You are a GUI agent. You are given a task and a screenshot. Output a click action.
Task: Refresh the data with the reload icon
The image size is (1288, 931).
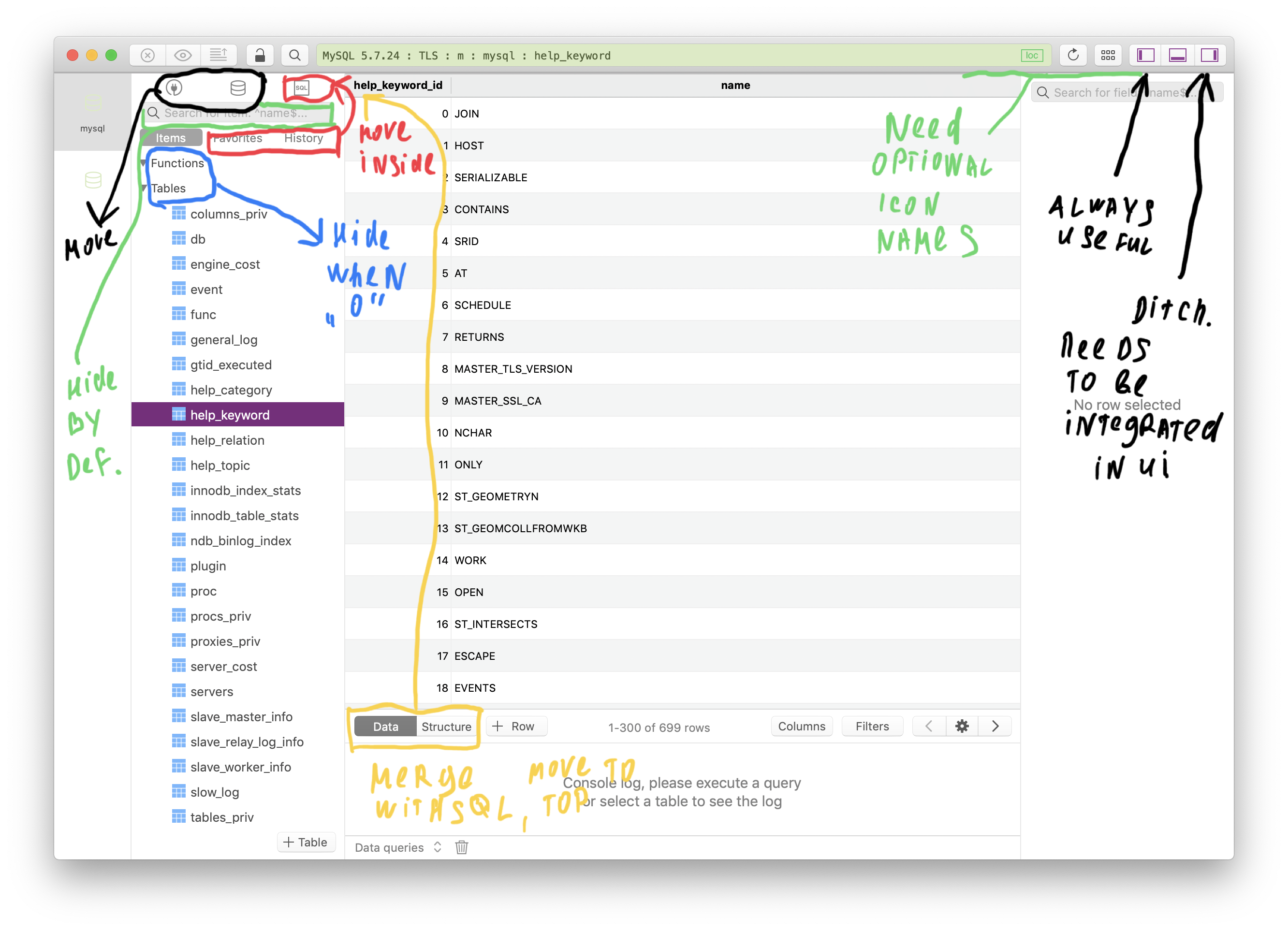(1073, 55)
